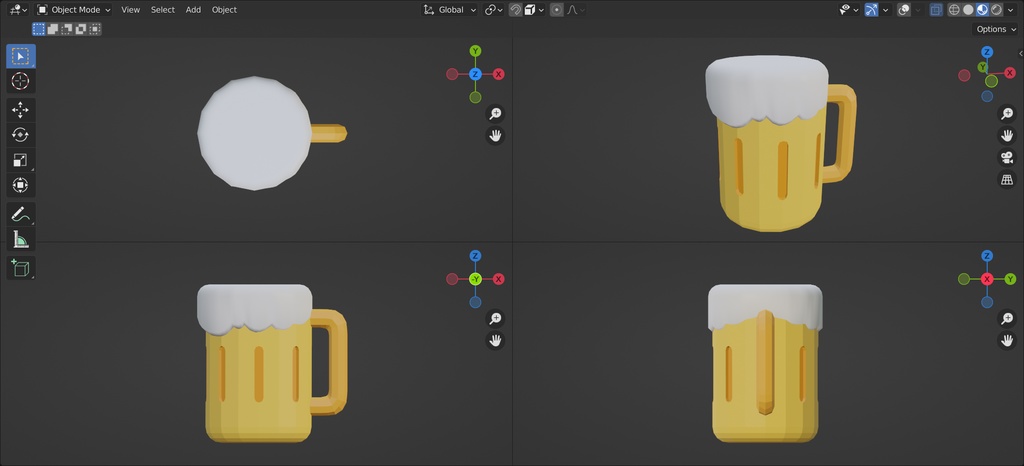Open the Add menu
The image size is (1024, 466).
[x=193, y=10]
